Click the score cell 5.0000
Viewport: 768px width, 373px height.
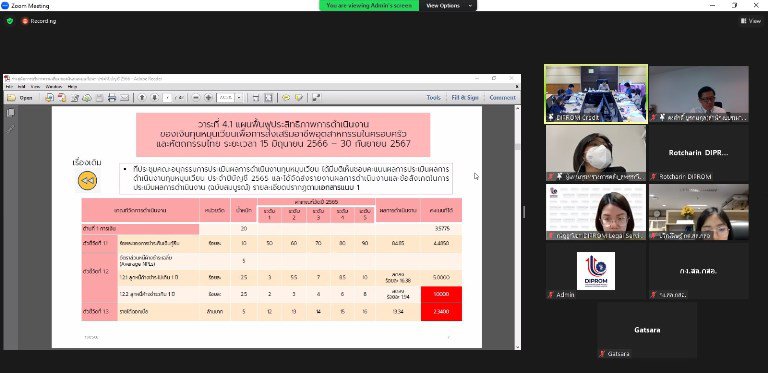[441, 277]
